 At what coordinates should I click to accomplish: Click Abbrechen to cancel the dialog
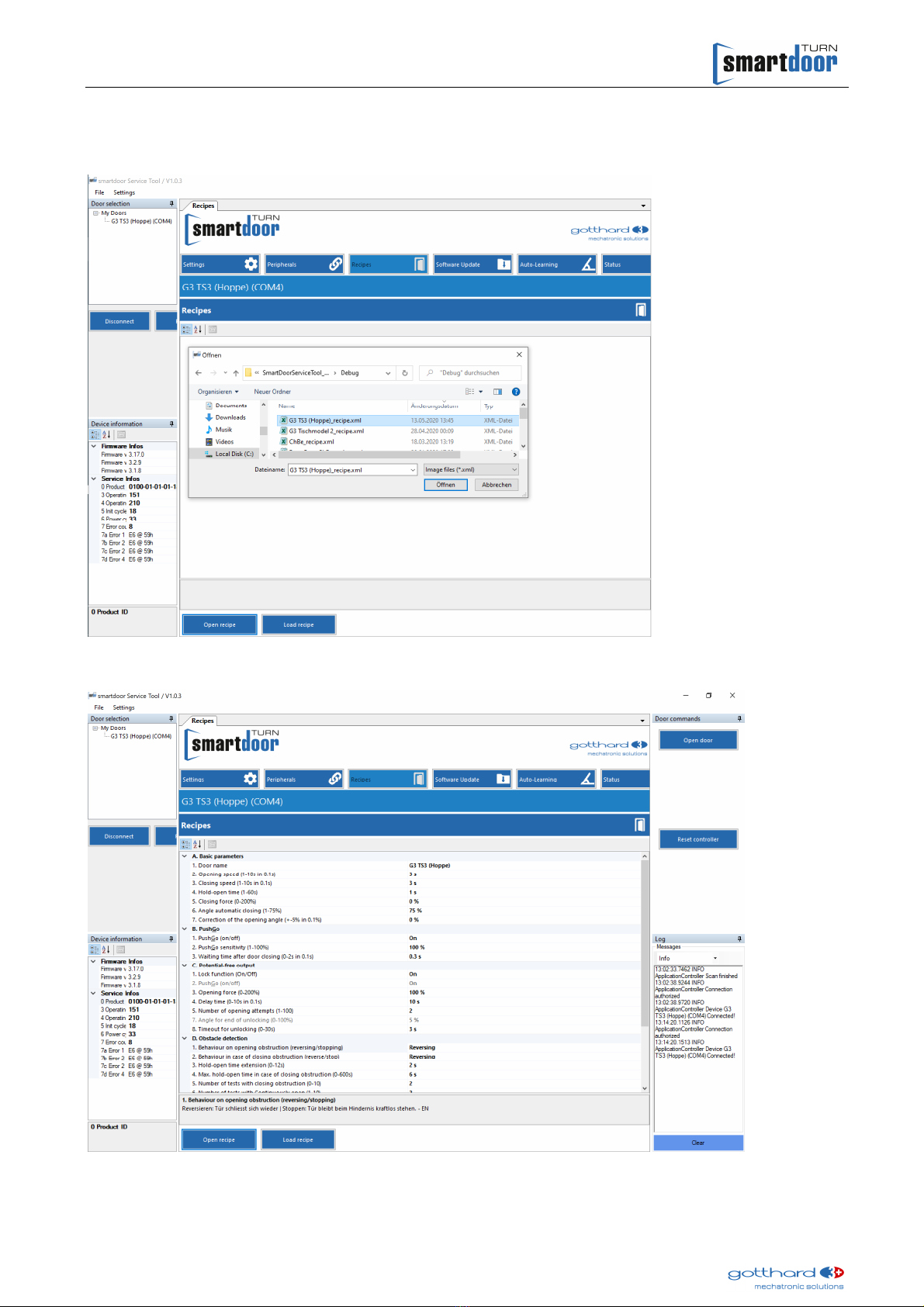[x=497, y=485]
